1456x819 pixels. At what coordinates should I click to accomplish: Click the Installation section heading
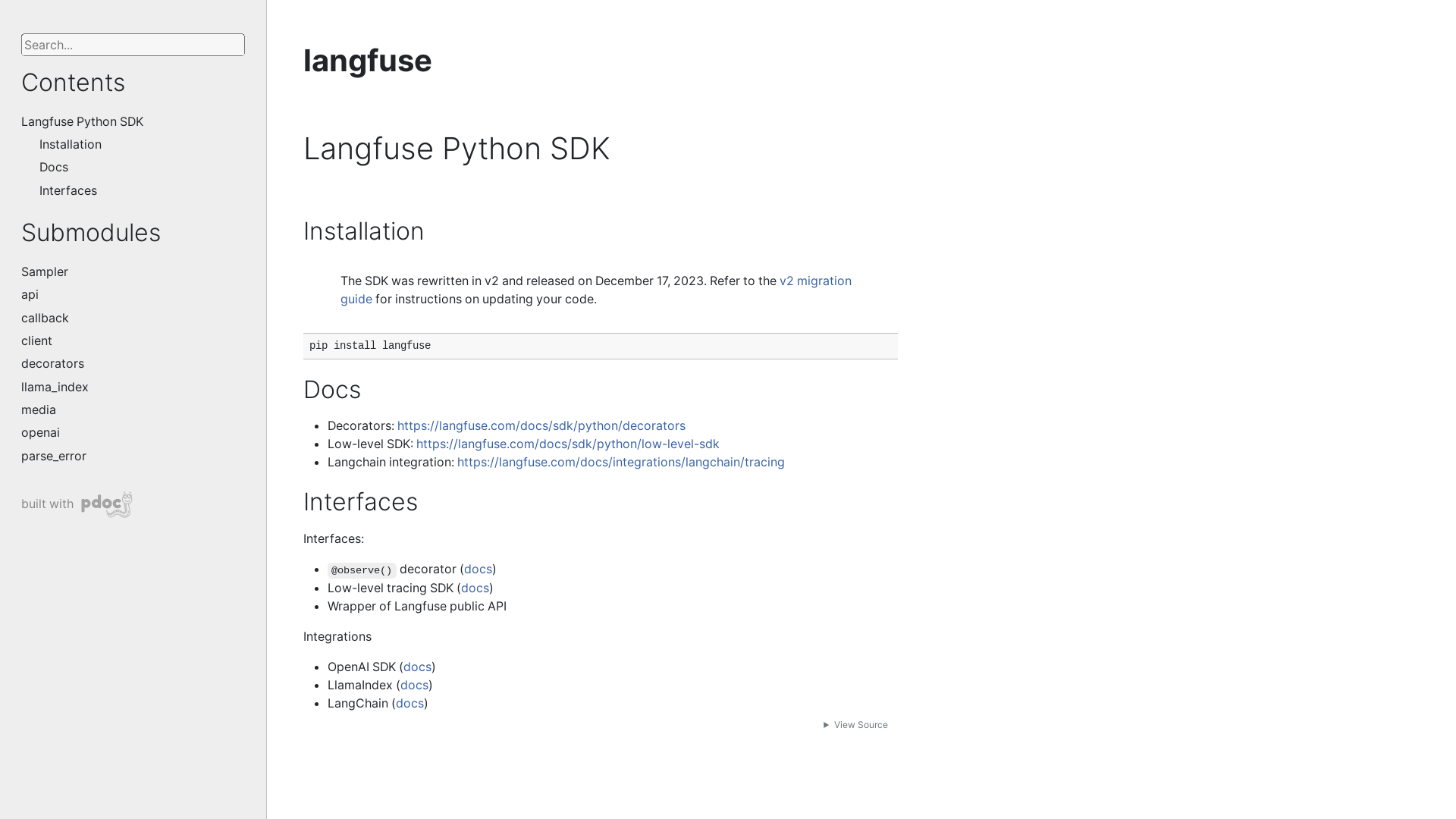(x=364, y=231)
